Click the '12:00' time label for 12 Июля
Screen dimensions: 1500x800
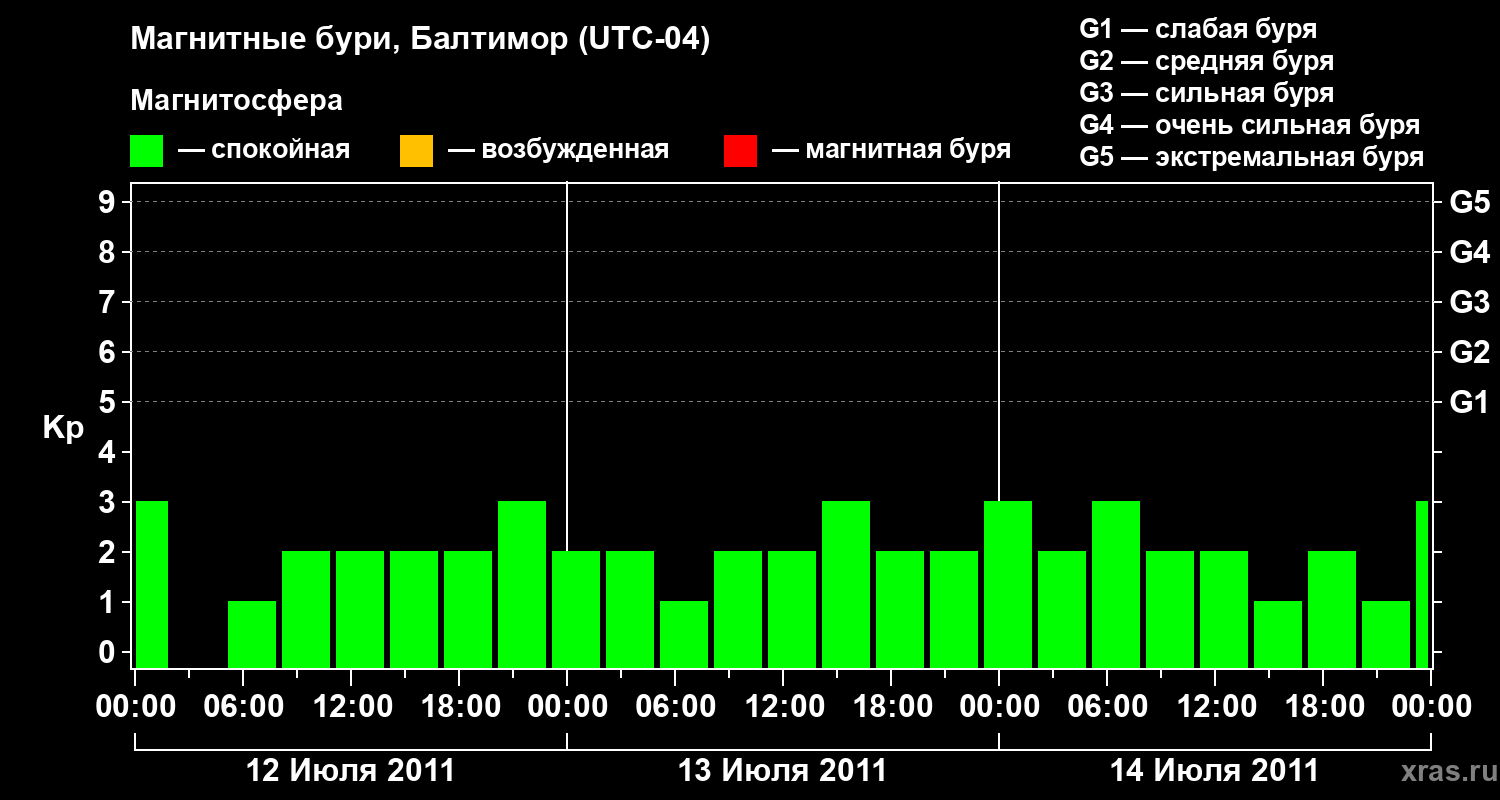[352, 707]
